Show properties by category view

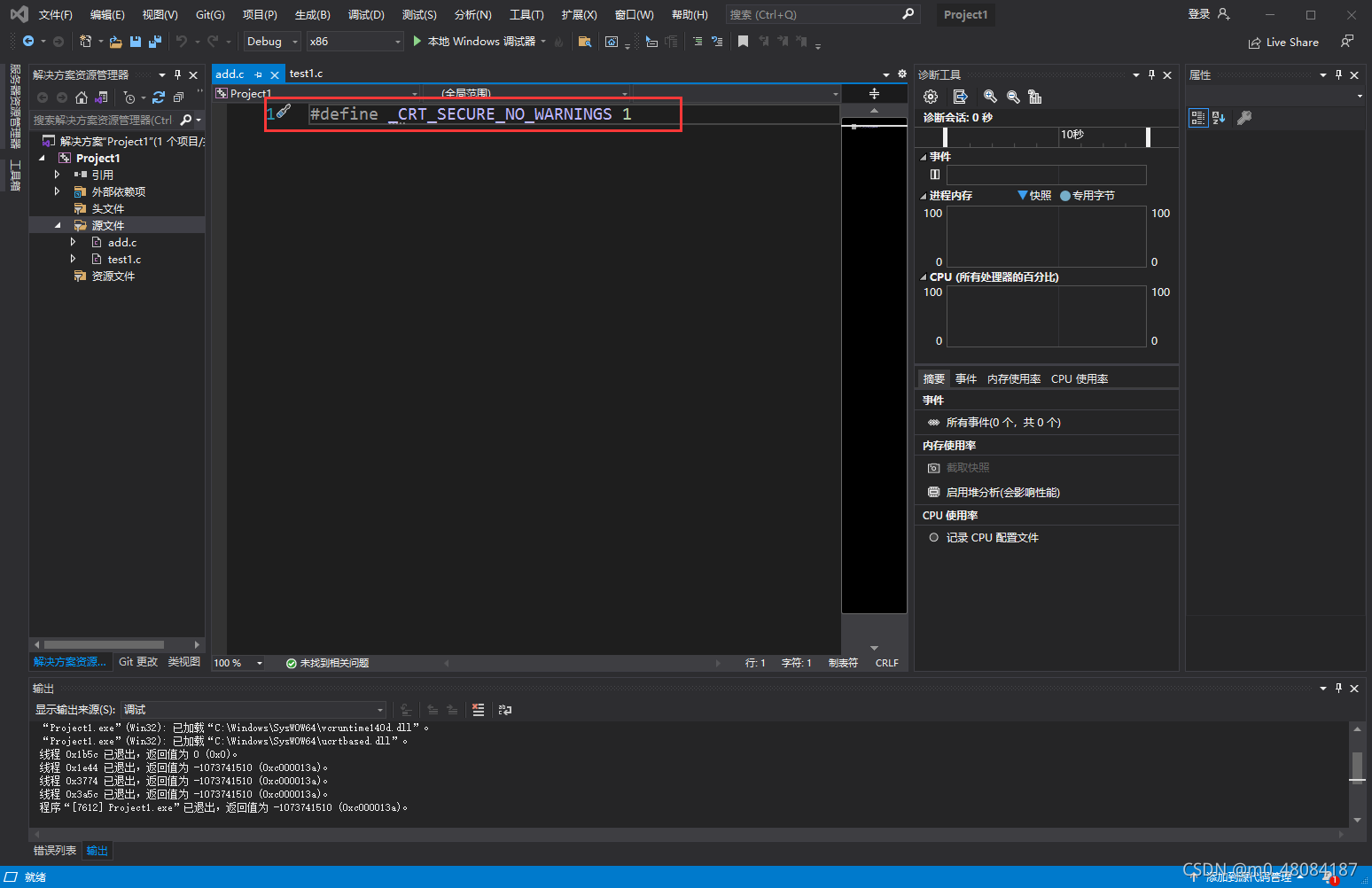(x=1198, y=118)
